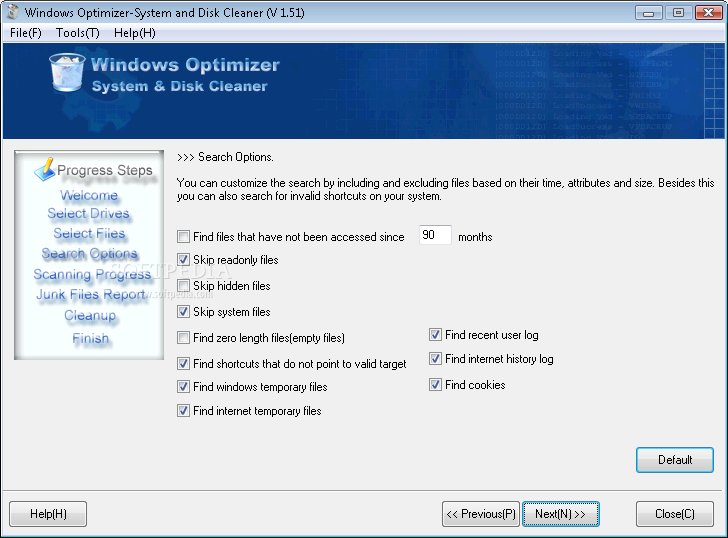Select the Junk Files Report step
This screenshot has height=538, width=728.
tap(91, 295)
